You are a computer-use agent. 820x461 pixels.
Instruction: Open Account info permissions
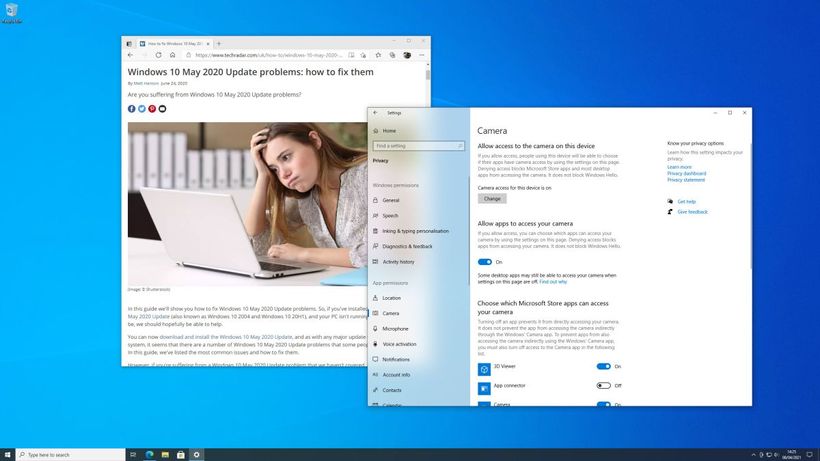(396, 375)
